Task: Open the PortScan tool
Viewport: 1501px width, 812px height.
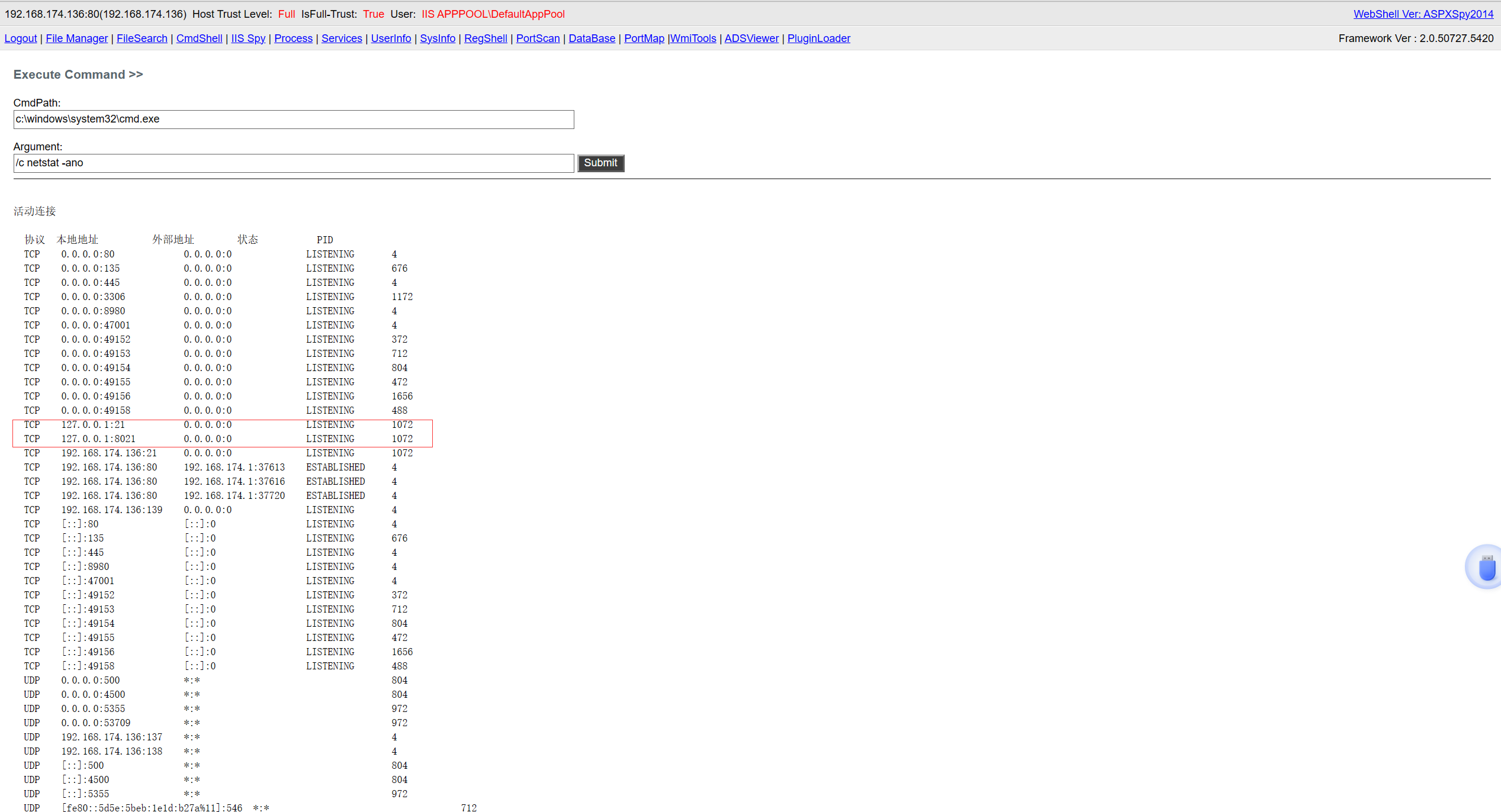Action: pos(538,38)
